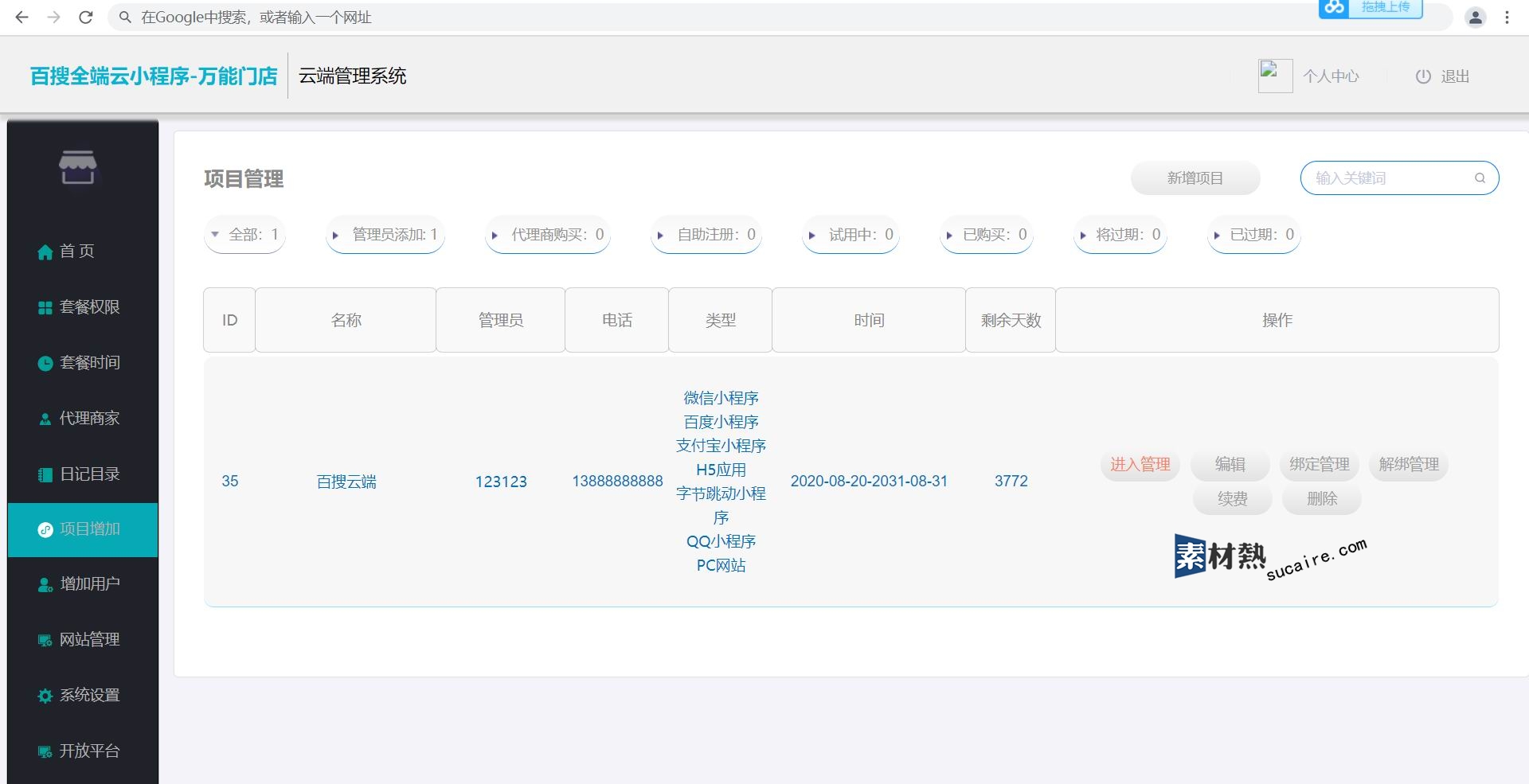Focus the 输入关键词 search field
The height and width of the screenshot is (784, 1529).
tap(1400, 178)
